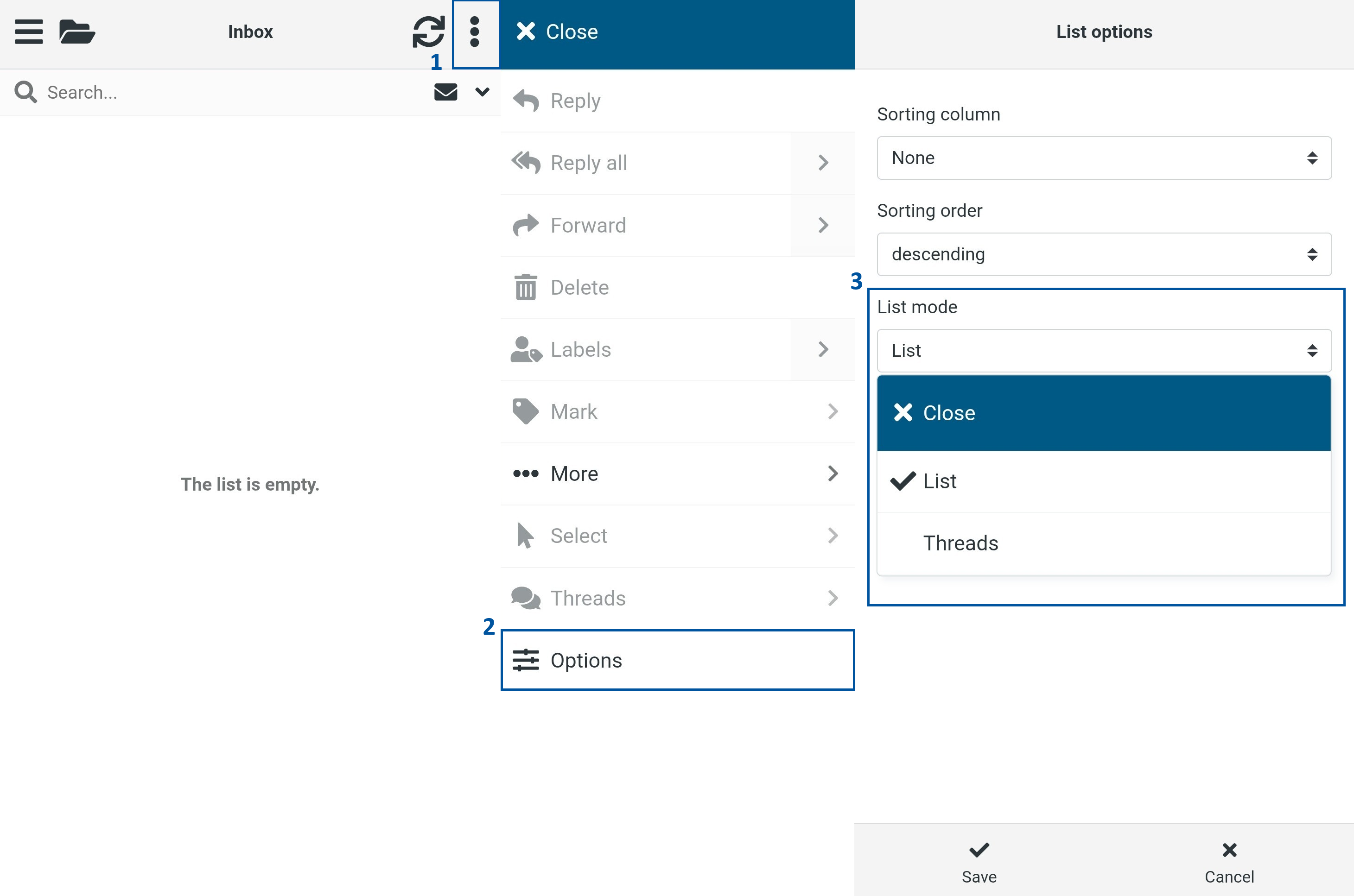
Task: Click the More ellipsis icon
Action: tap(526, 474)
